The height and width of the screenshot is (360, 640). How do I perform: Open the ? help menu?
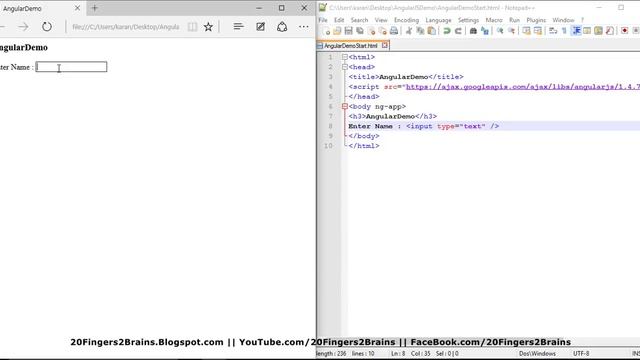pos(582,20)
